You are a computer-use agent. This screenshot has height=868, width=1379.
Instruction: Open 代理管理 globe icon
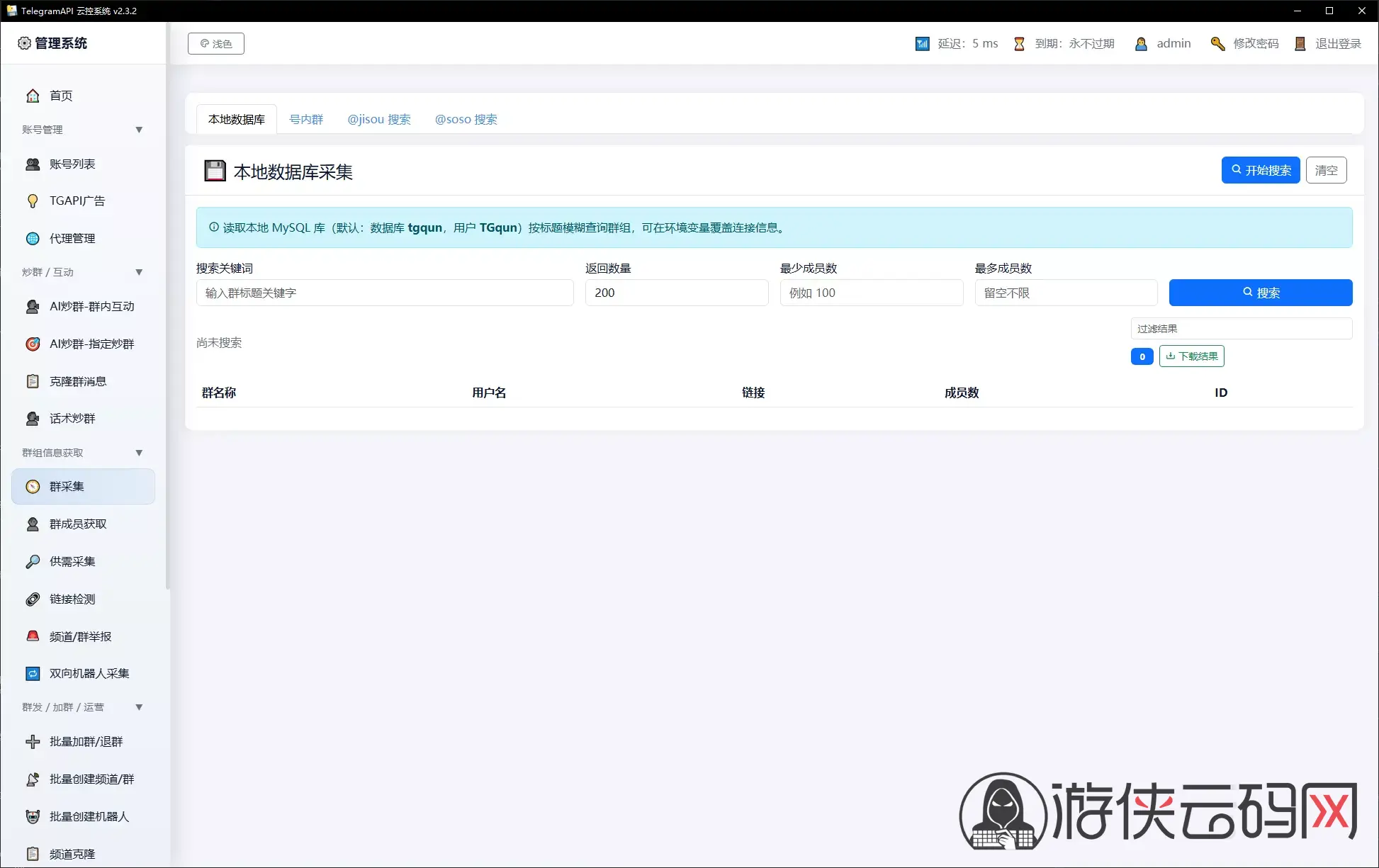[x=33, y=239]
